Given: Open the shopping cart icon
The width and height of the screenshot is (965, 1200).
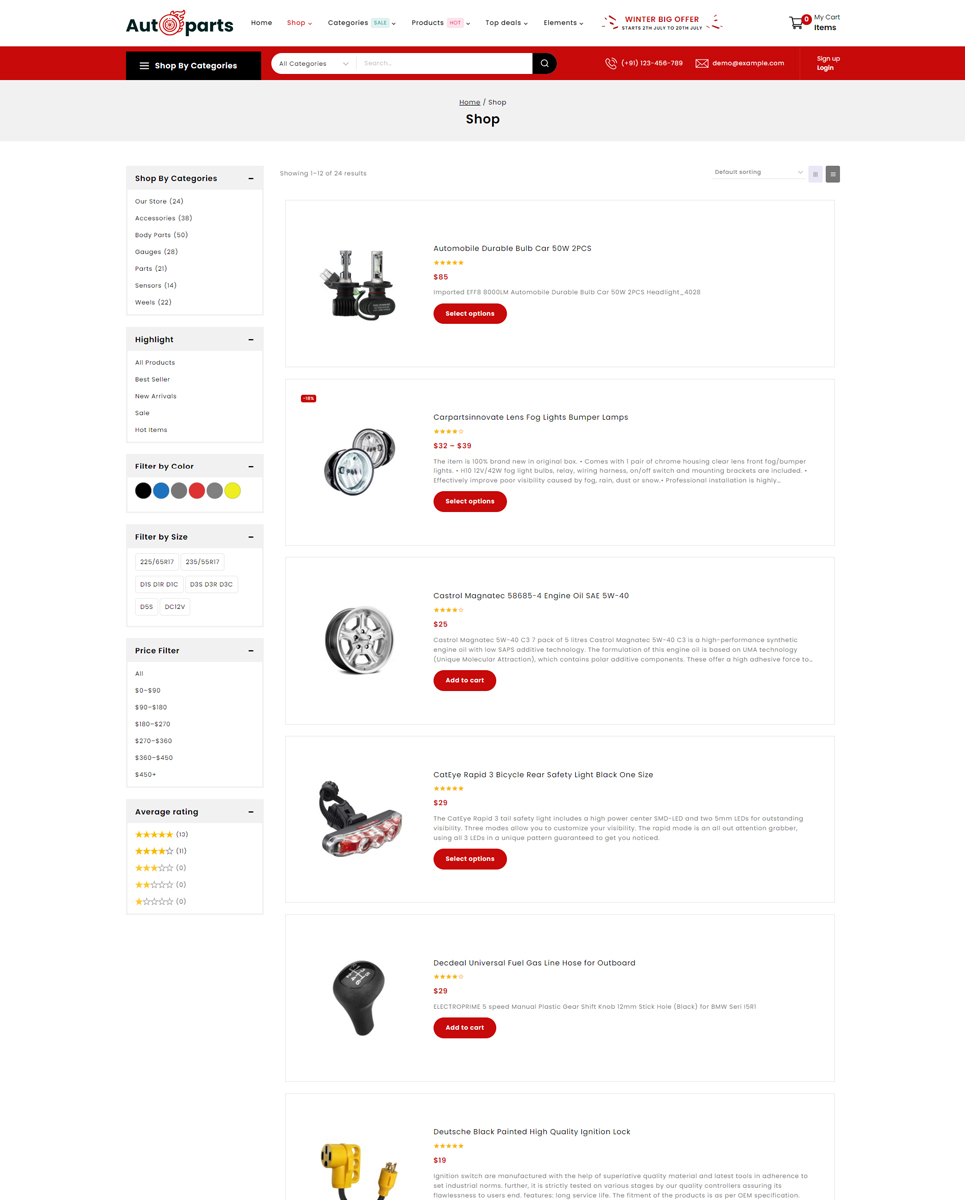Looking at the screenshot, I should tap(797, 22).
